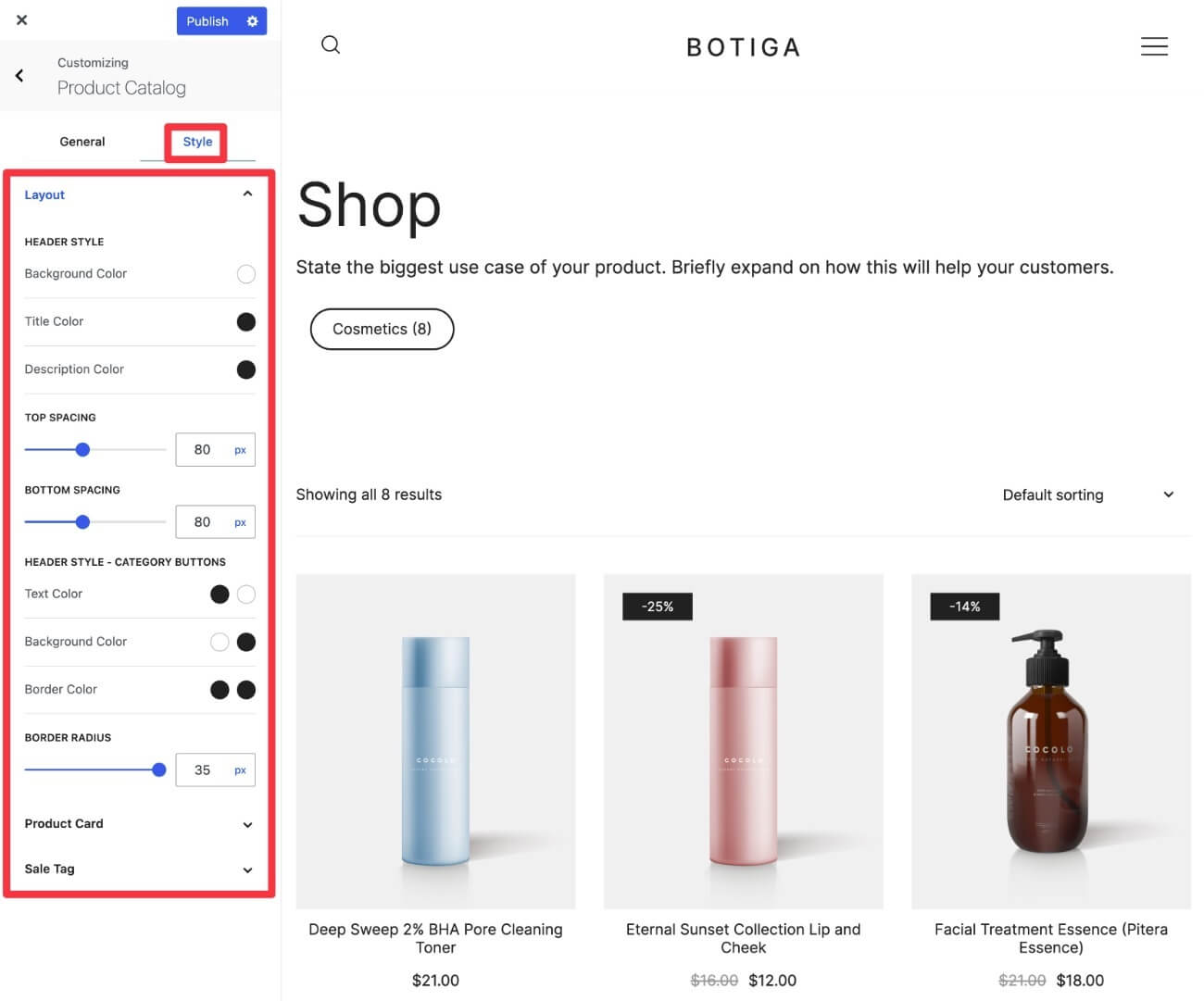The image size is (1204, 1001).
Task: Open category button Text Color first swatch
Action: (x=219, y=594)
